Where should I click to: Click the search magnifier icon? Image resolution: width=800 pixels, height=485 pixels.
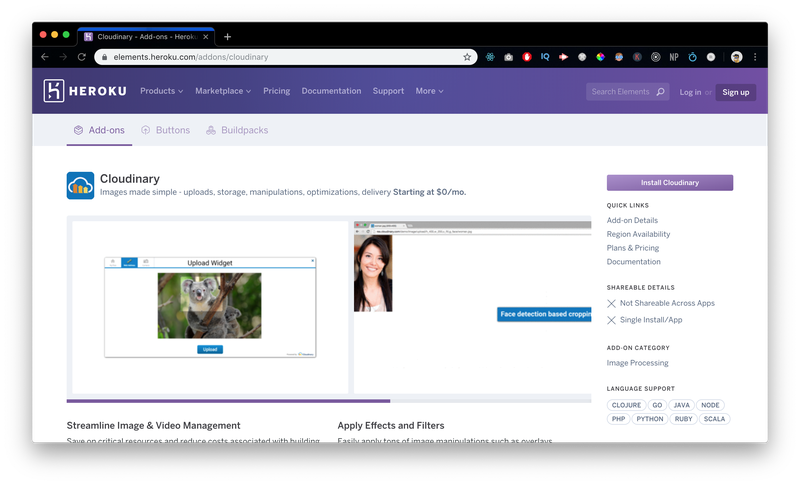(660, 92)
